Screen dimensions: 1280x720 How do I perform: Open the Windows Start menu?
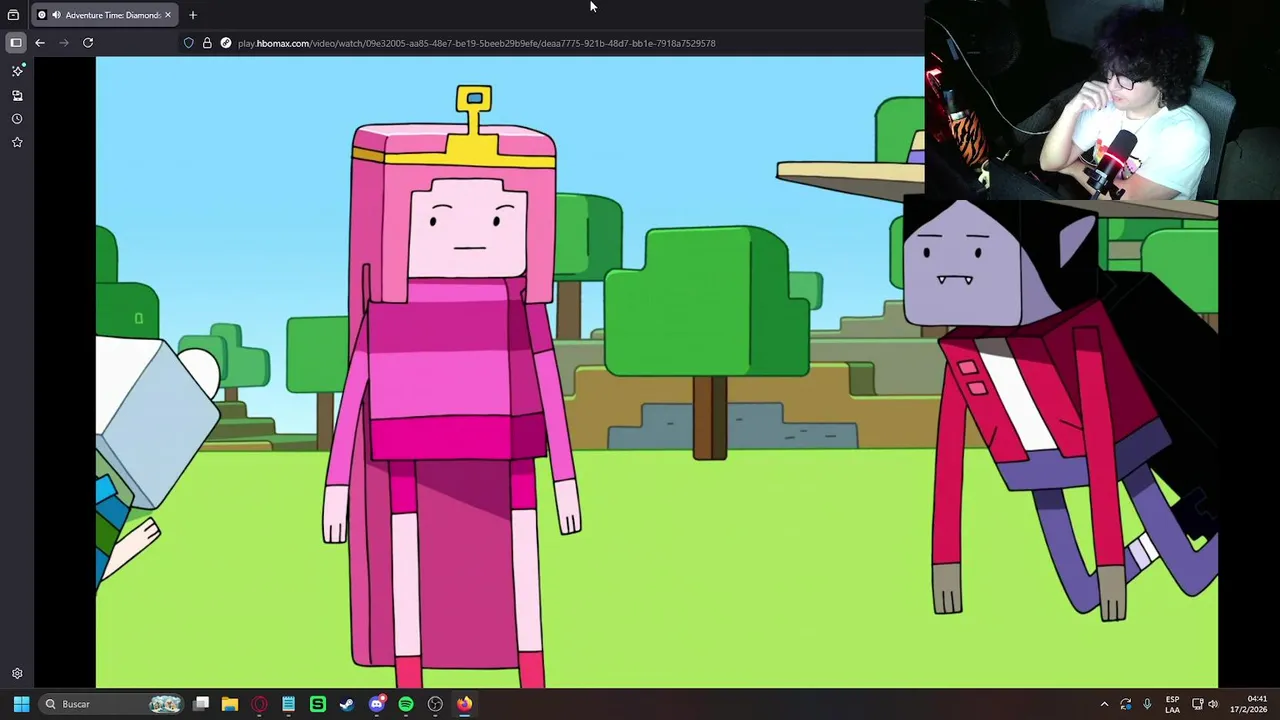click(x=21, y=704)
